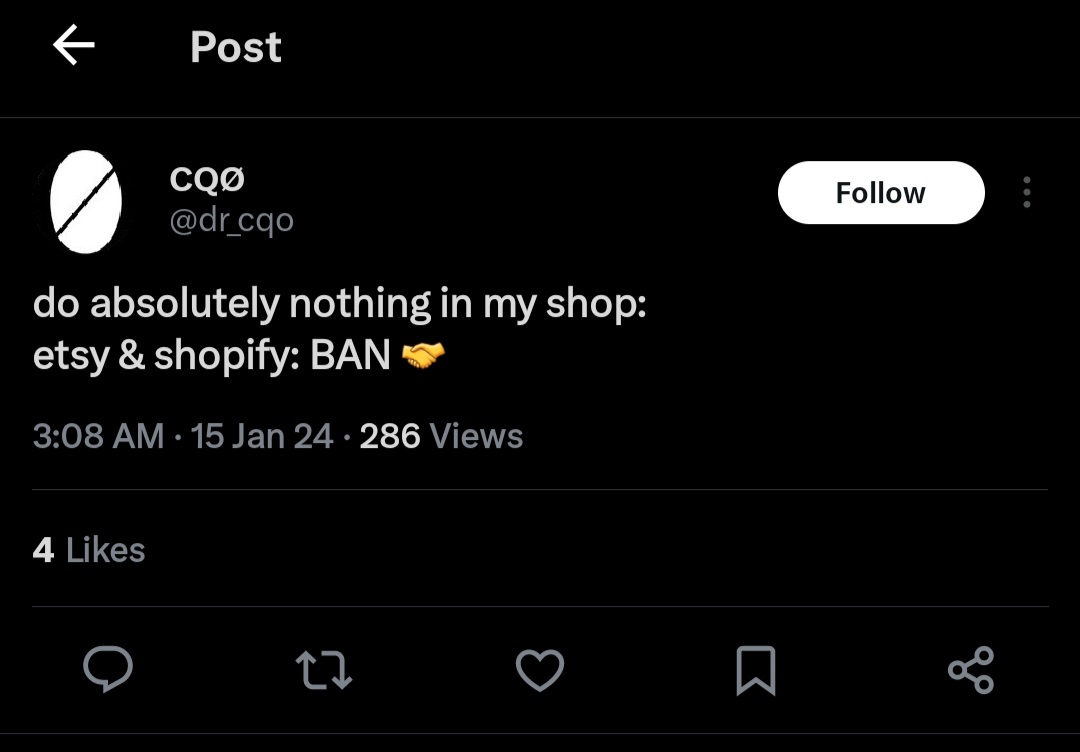Tap the @dr_cqo handle

click(x=232, y=219)
